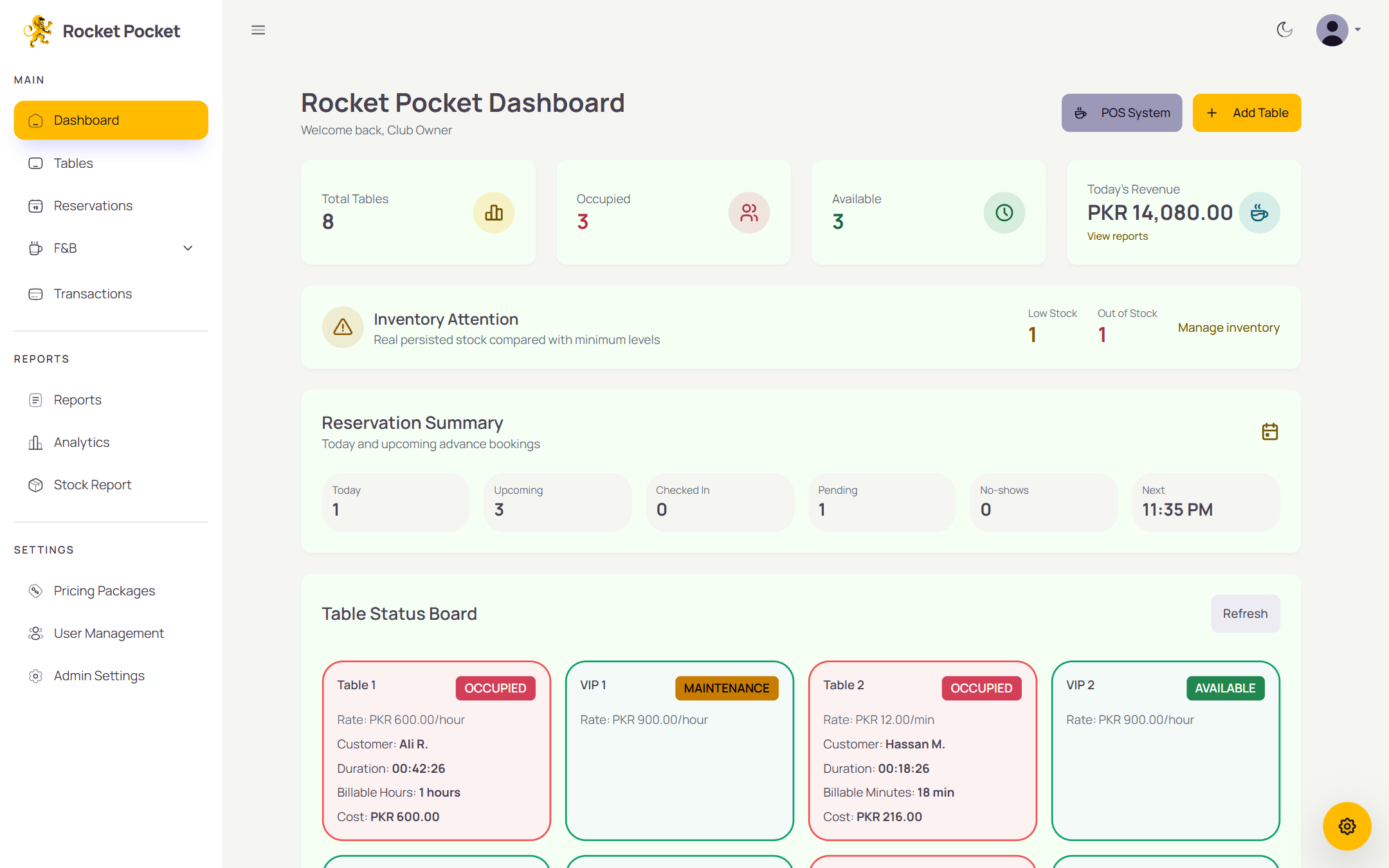The width and height of the screenshot is (1389, 868).
Task: Toggle the hamburger sidebar menu icon
Action: click(258, 30)
